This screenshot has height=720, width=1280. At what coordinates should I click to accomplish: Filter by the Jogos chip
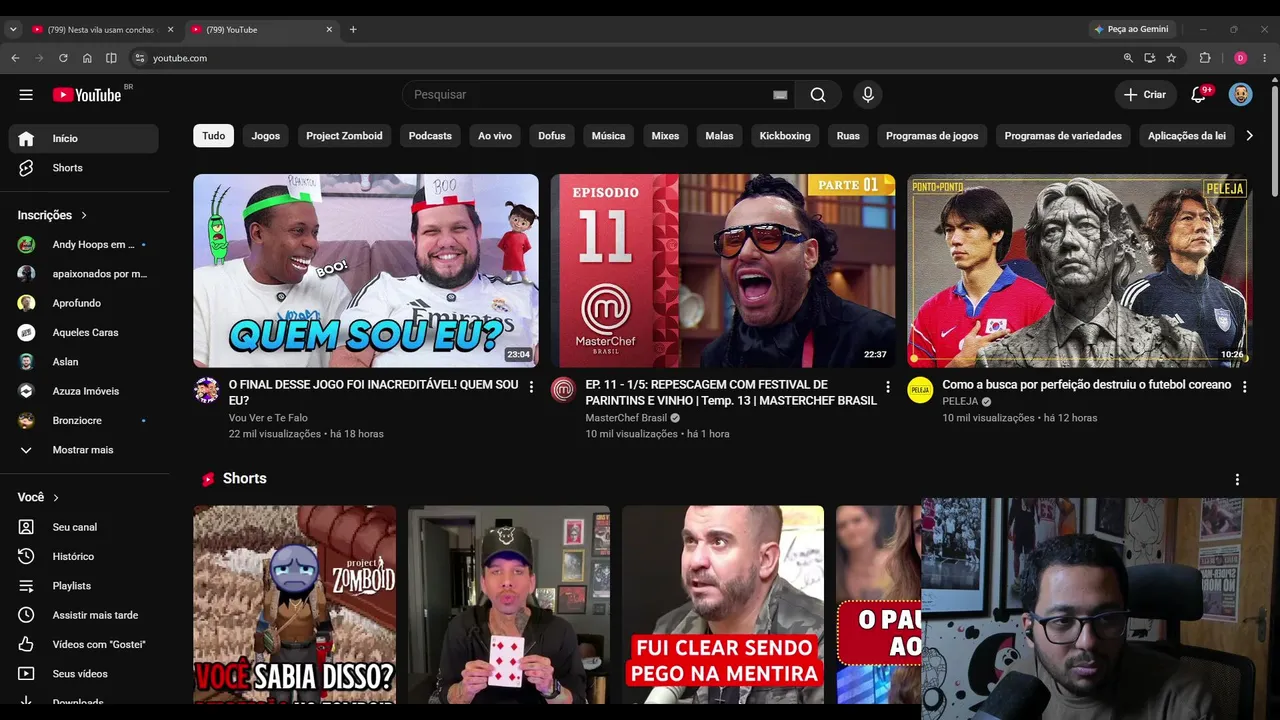pyautogui.click(x=266, y=136)
